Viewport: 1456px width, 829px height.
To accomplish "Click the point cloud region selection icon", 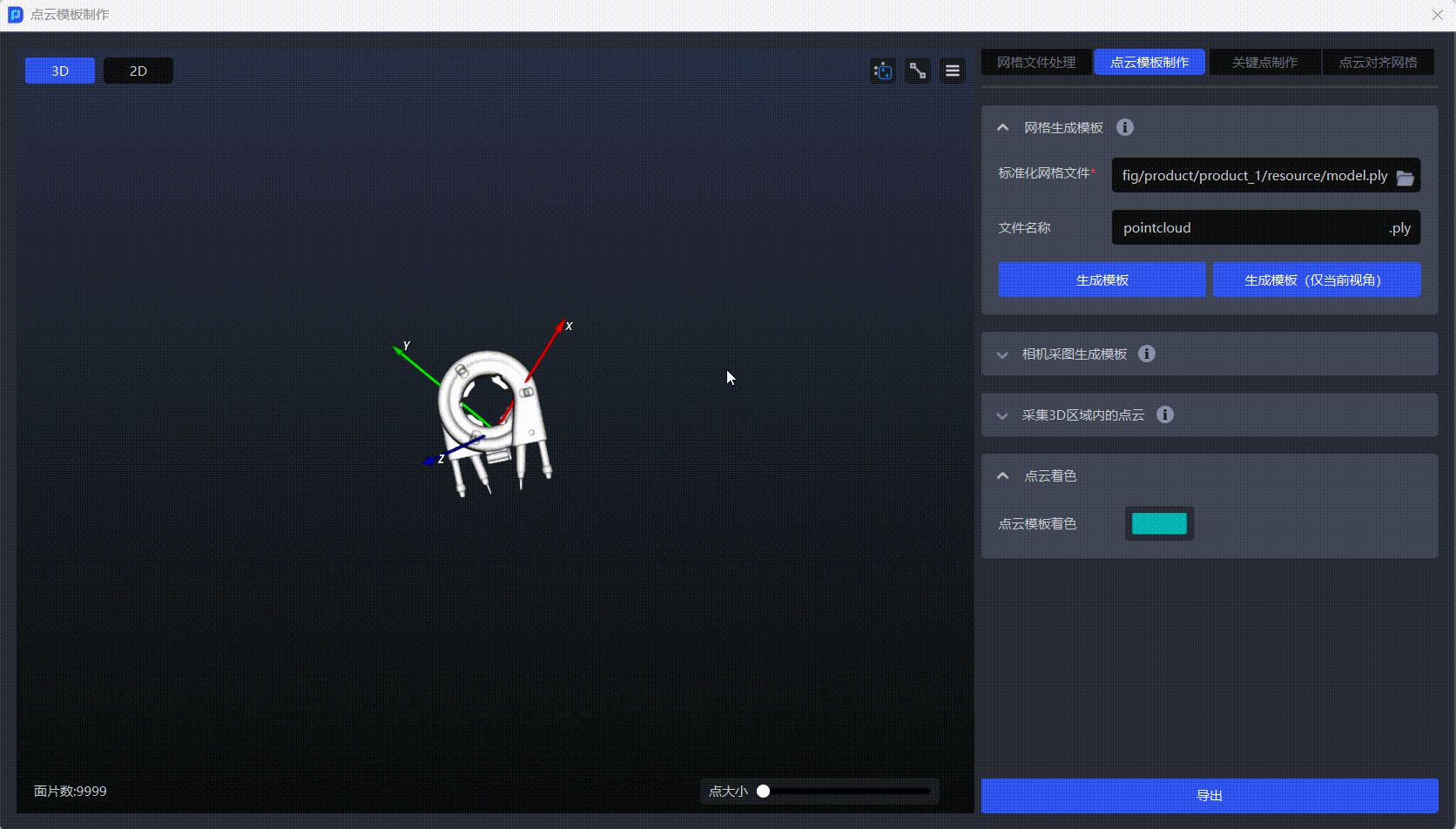I will pyautogui.click(x=883, y=71).
